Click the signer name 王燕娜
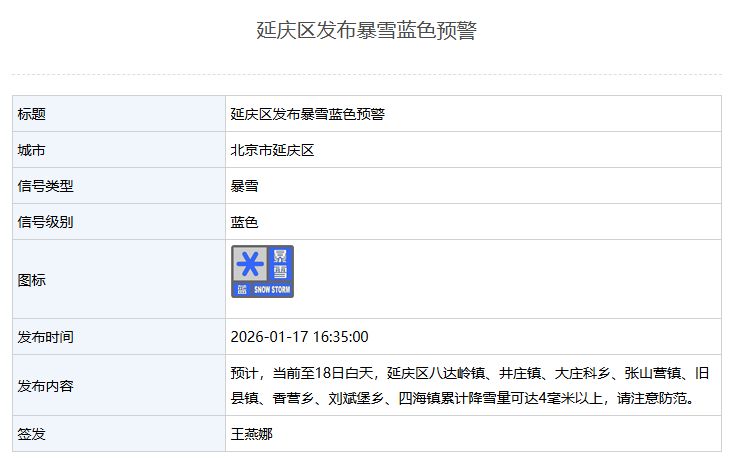 pyautogui.click(x=251, y=434)
